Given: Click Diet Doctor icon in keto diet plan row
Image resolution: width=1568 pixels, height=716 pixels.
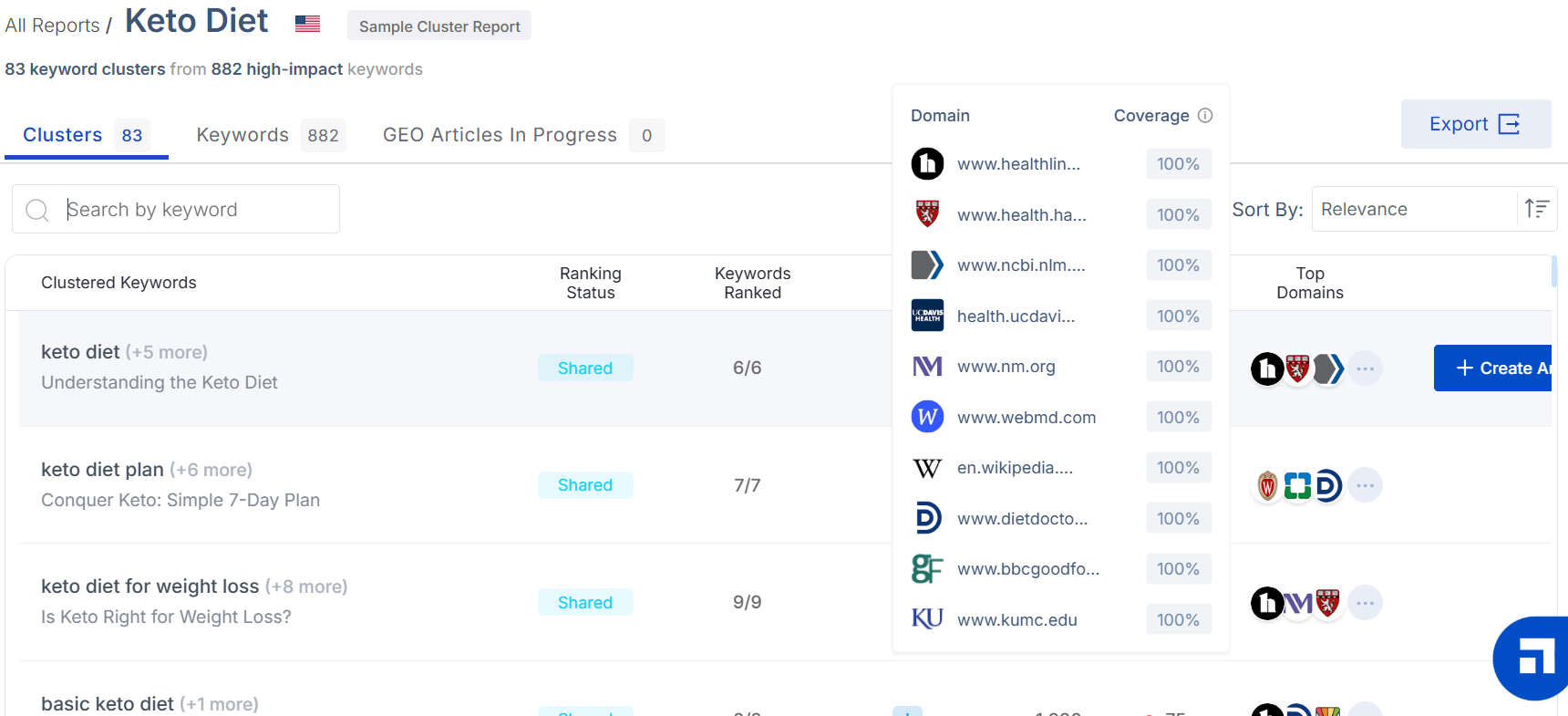Looking at the screenshot, I should click(1328, 485).
